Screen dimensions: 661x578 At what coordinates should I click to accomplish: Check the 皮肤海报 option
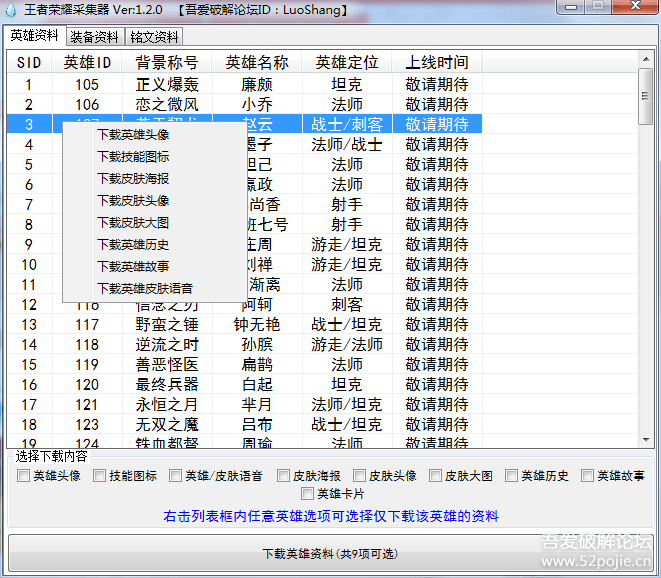click(x=283, y=476)
